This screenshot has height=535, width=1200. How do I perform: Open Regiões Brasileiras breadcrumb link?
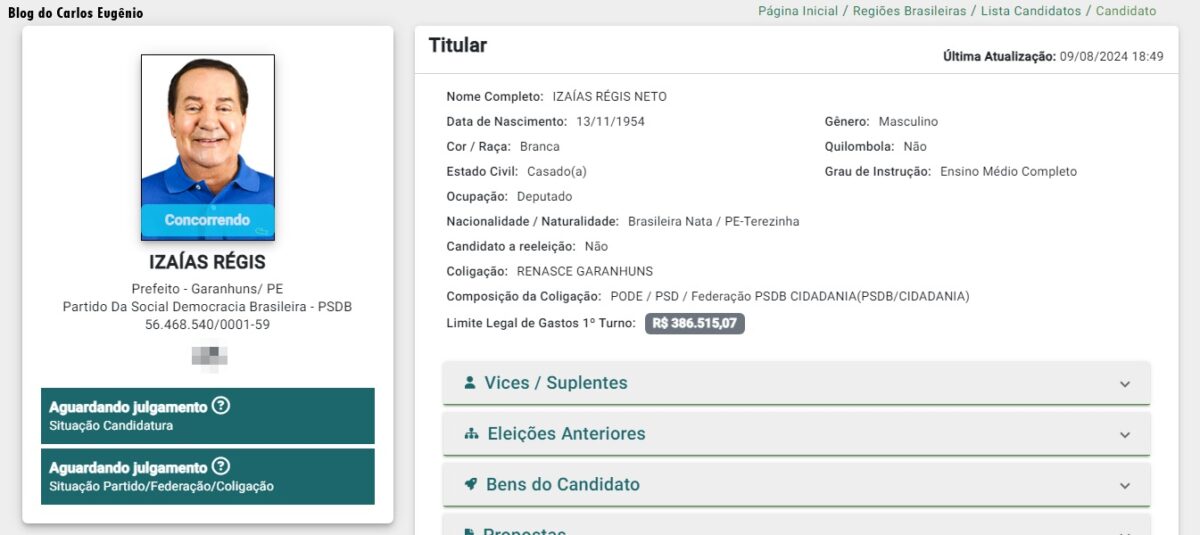coord(909,11)
